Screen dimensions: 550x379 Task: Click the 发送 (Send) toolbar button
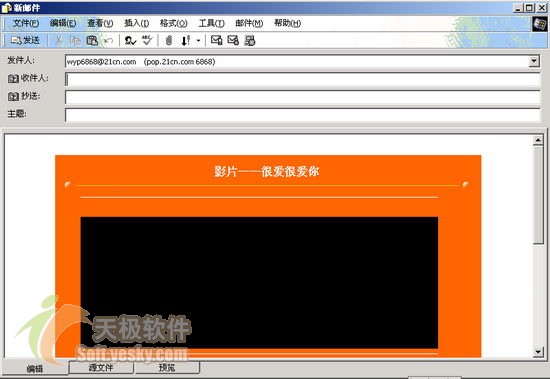point(25,41)
